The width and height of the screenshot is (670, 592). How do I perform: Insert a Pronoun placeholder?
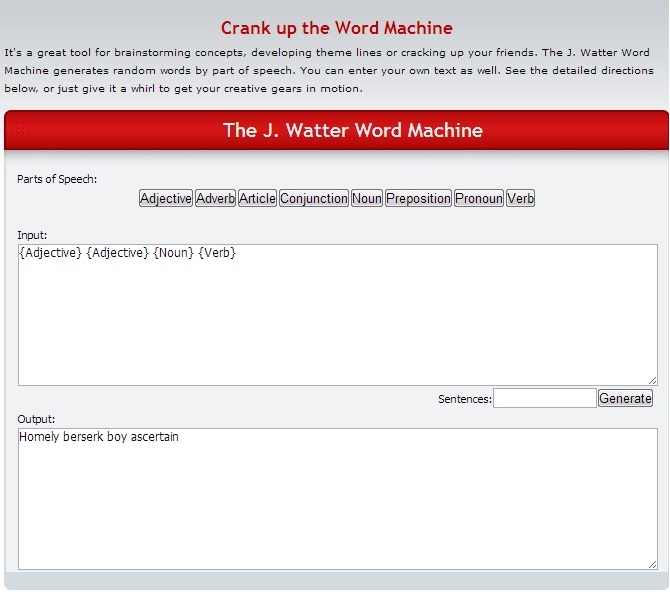(x=479, y=198)
